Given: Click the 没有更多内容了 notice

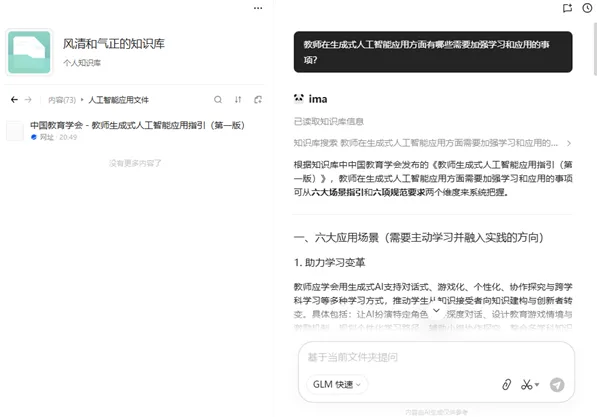Looking at the screenshot, I should point(135,163).
